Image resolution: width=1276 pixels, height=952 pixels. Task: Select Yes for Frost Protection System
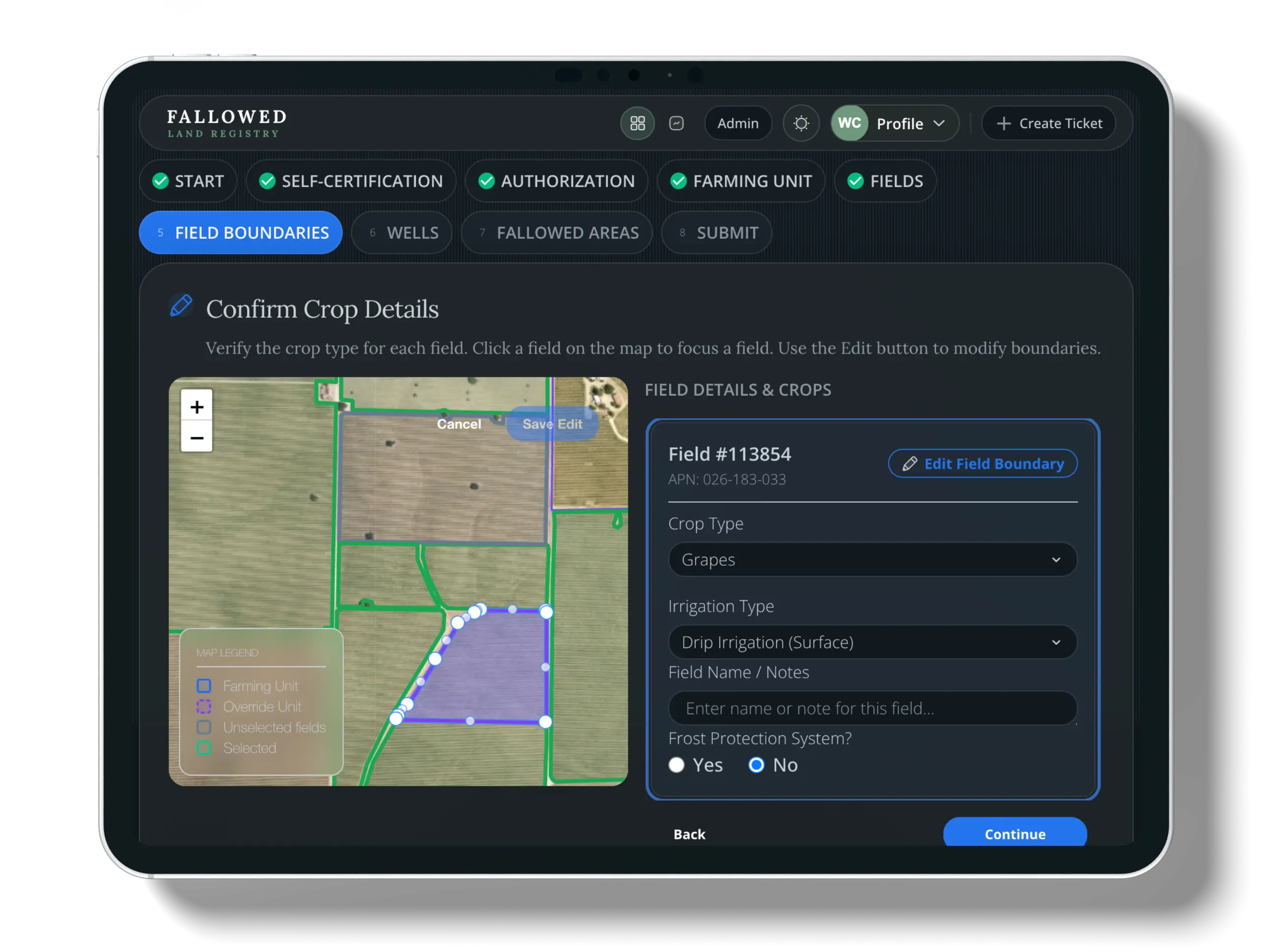[677, 765]
